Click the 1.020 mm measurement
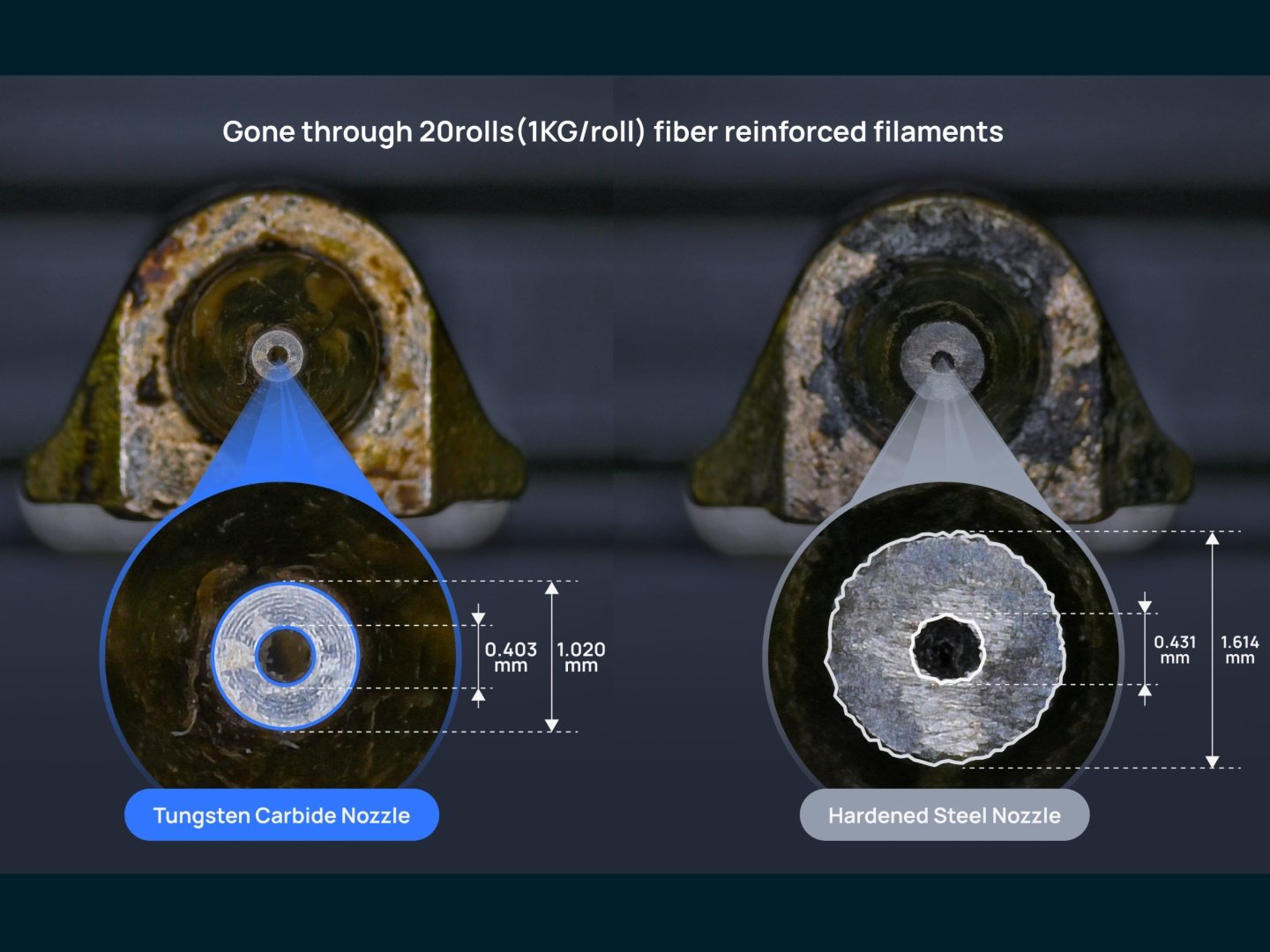The width and height of the screenshot is (1270, 952). click(581, 657)
